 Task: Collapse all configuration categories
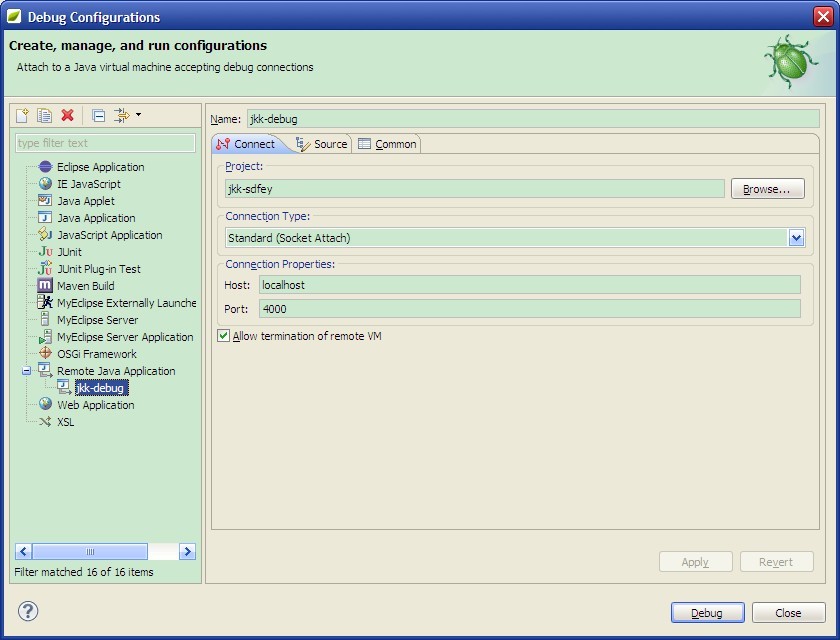(x=96, y=115)
